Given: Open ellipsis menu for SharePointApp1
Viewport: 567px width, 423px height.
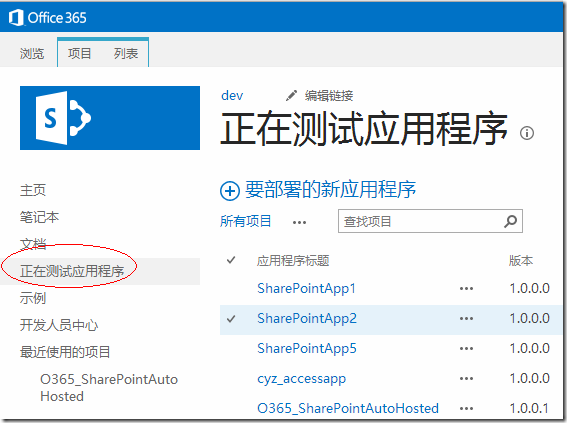Looking at the screenshot, I should (x=466, y=289).
